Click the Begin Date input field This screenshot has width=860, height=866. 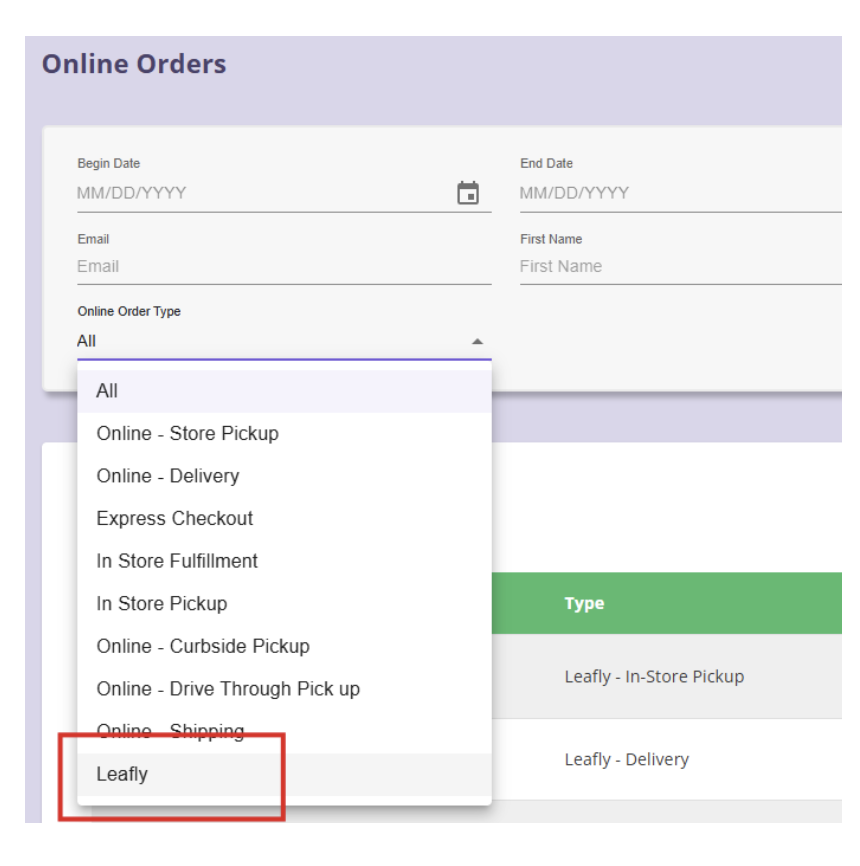click(x=260, y=193)
